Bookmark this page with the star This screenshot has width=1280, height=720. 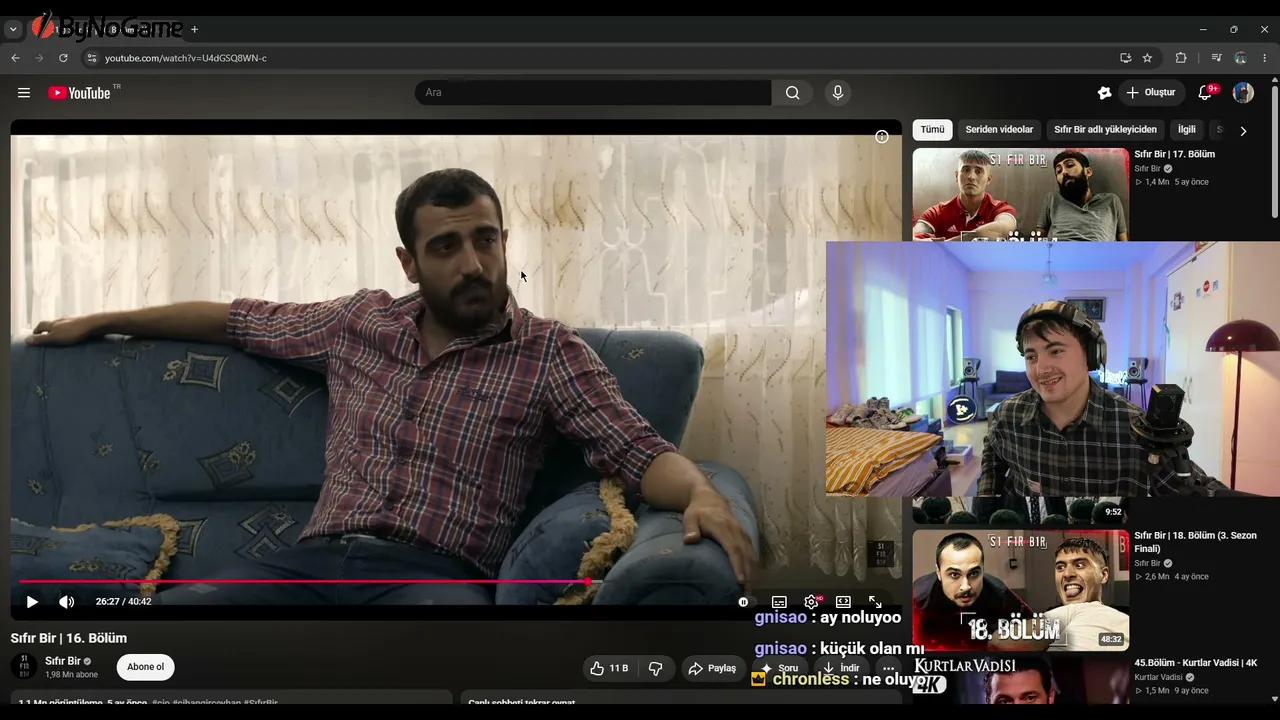(1147, 58)
